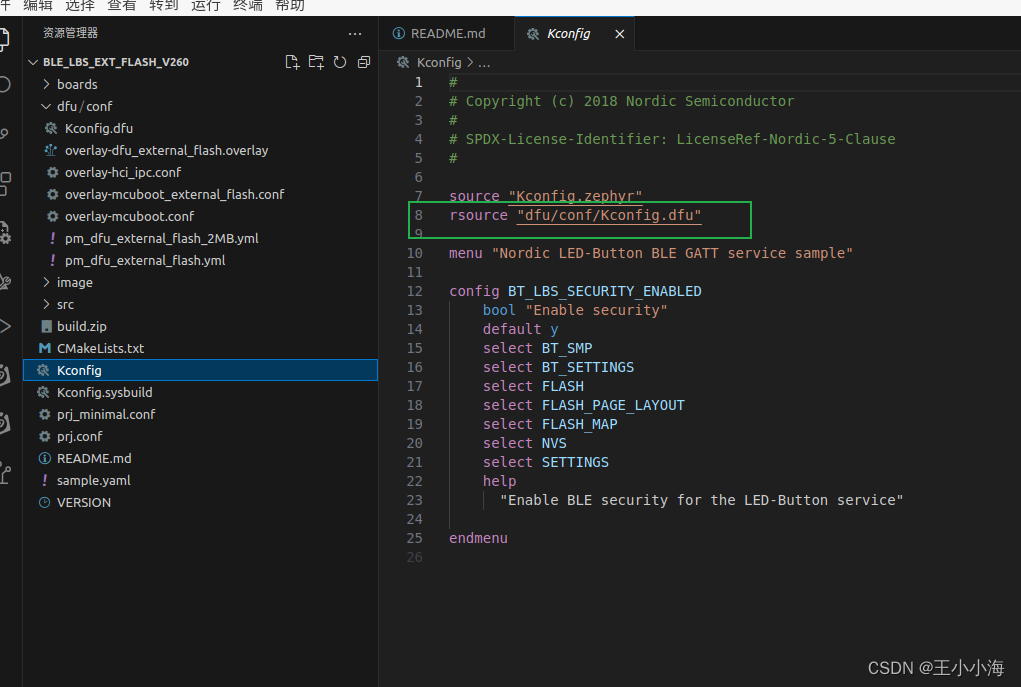Image resolution: width=1021 pixels, height=687 pixels.
Task: Click the breadcrumb ellipsis after Kconfig
Action: tap(484, 63)
